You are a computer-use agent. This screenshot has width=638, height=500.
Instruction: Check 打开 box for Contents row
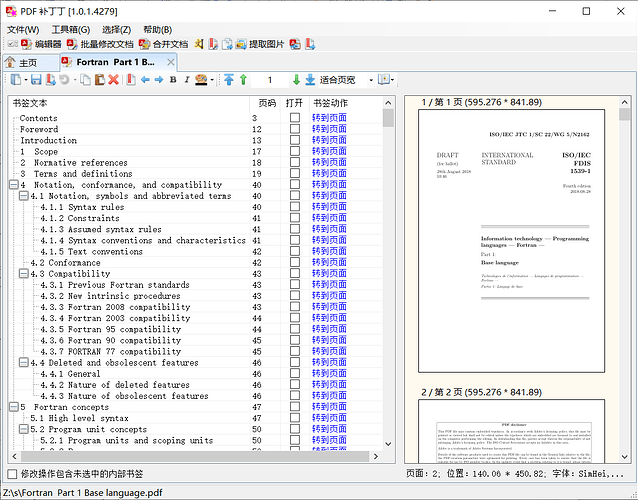coord(295,118)
